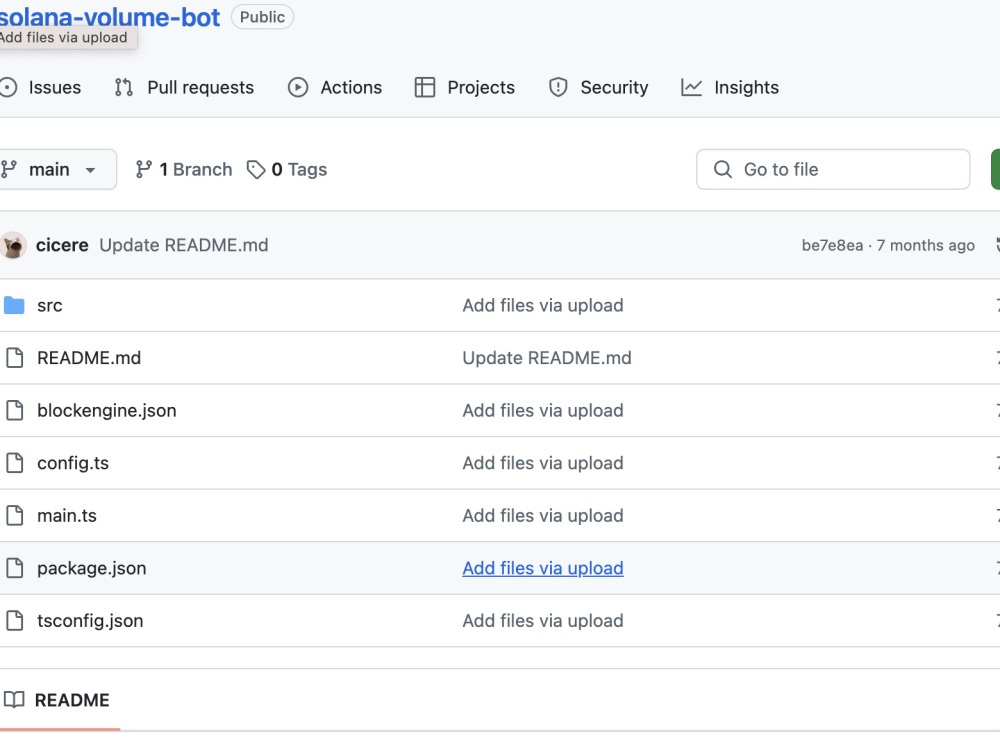Screen dimensions: 1000x750
Task: Click the Insights graph icon
Action: tap(691, 87)
